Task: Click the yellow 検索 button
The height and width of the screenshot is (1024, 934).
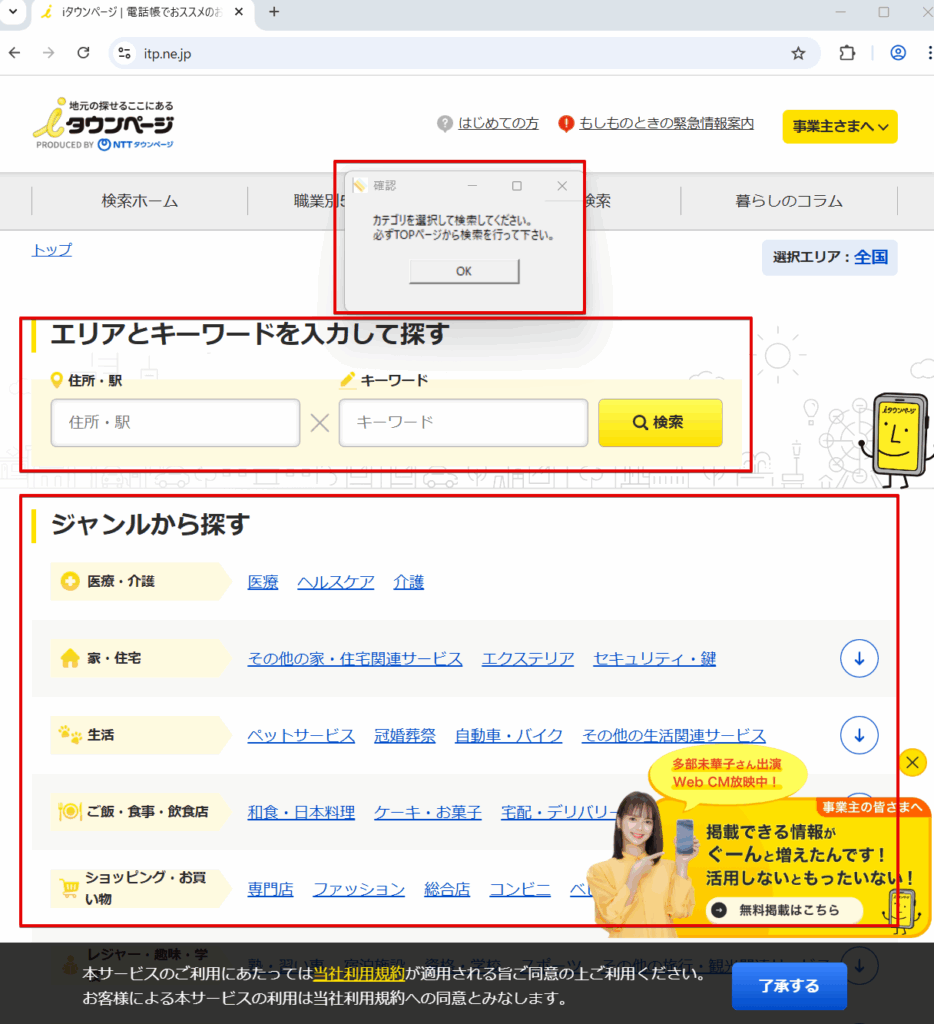Action: tap(660, 423)
